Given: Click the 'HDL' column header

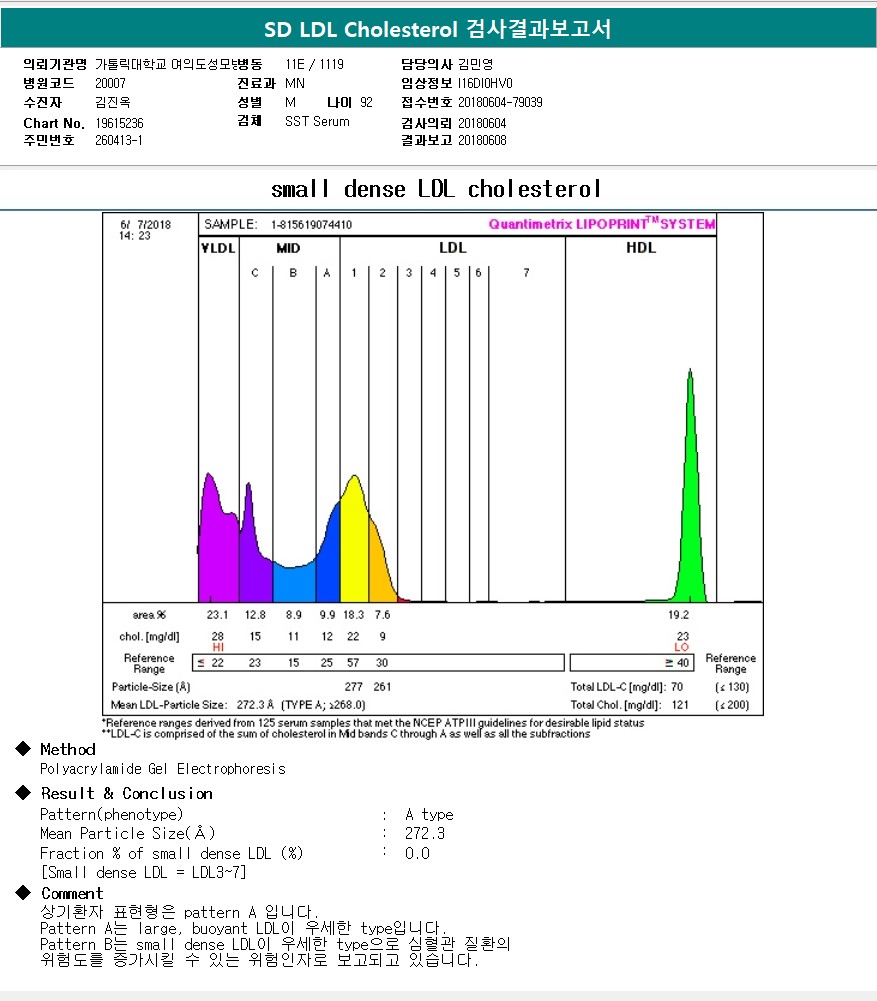Looking at the screenshot, I should tap(641, 248).
